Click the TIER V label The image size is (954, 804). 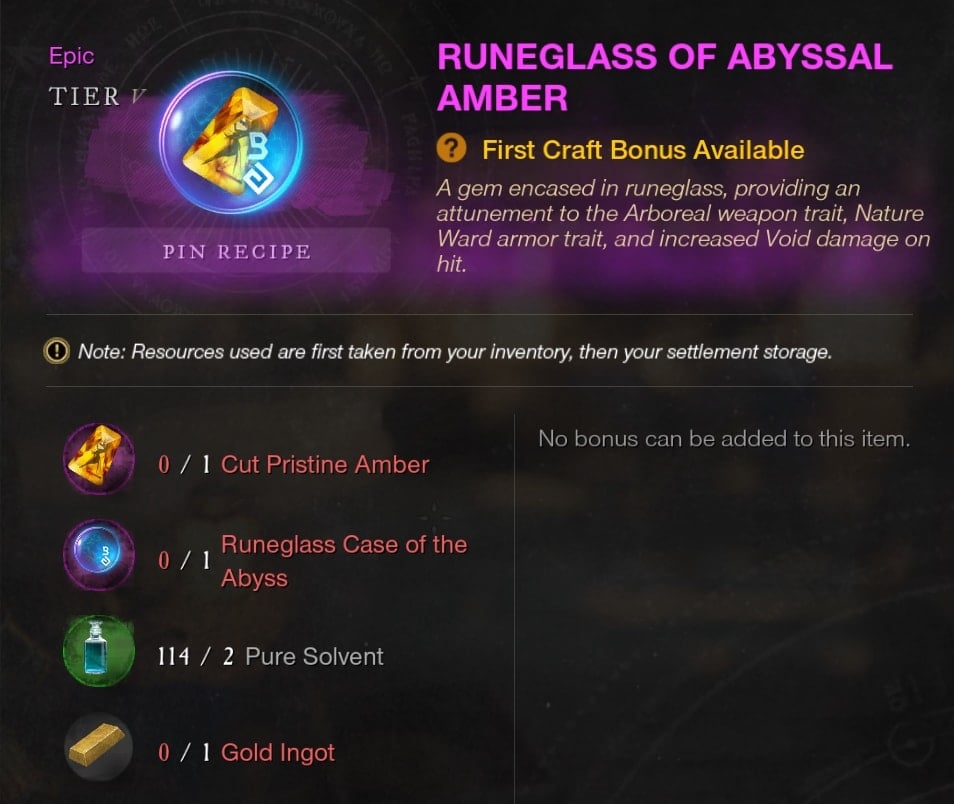coord(97,96)
